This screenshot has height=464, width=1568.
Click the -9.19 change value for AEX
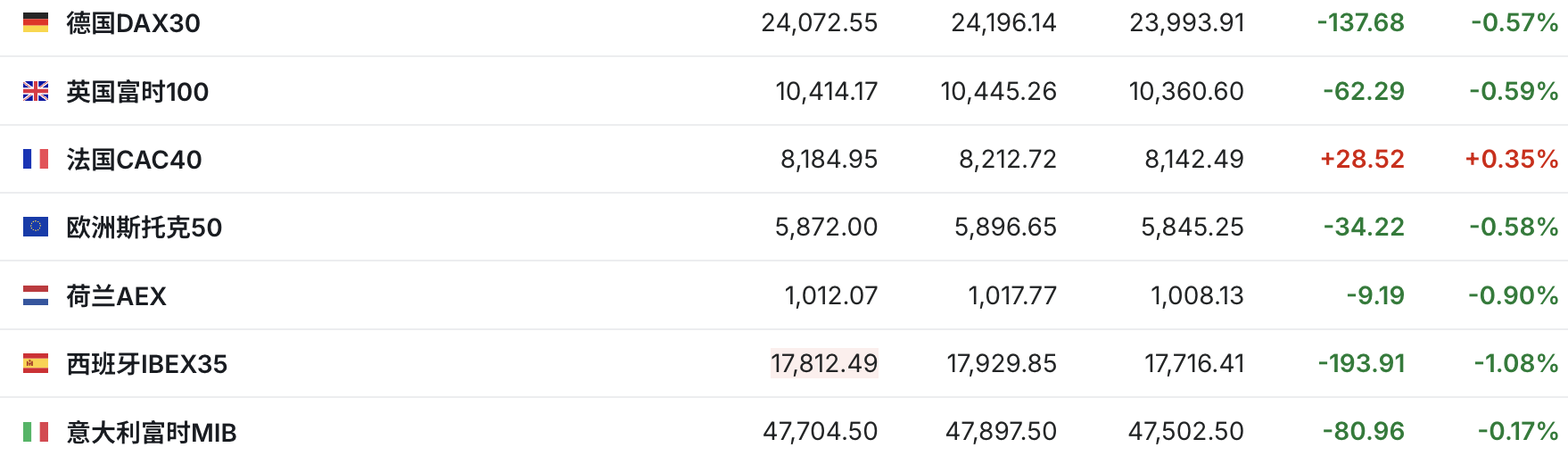point(1374,295)
